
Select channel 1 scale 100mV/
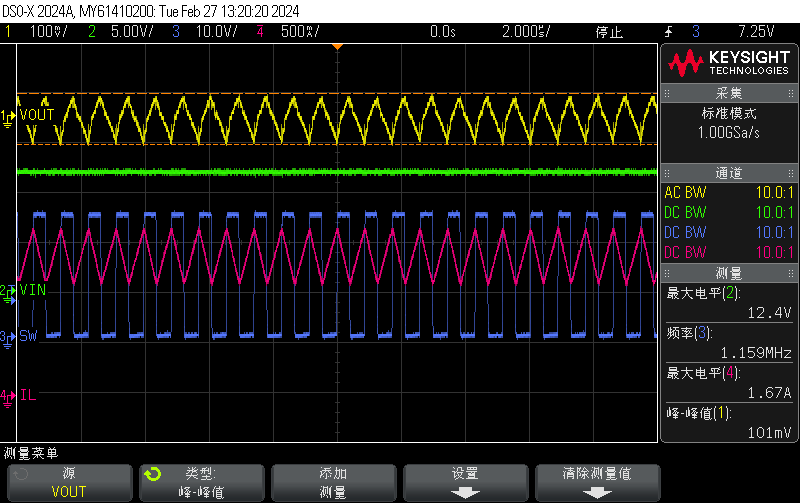[x=48, y=32]
